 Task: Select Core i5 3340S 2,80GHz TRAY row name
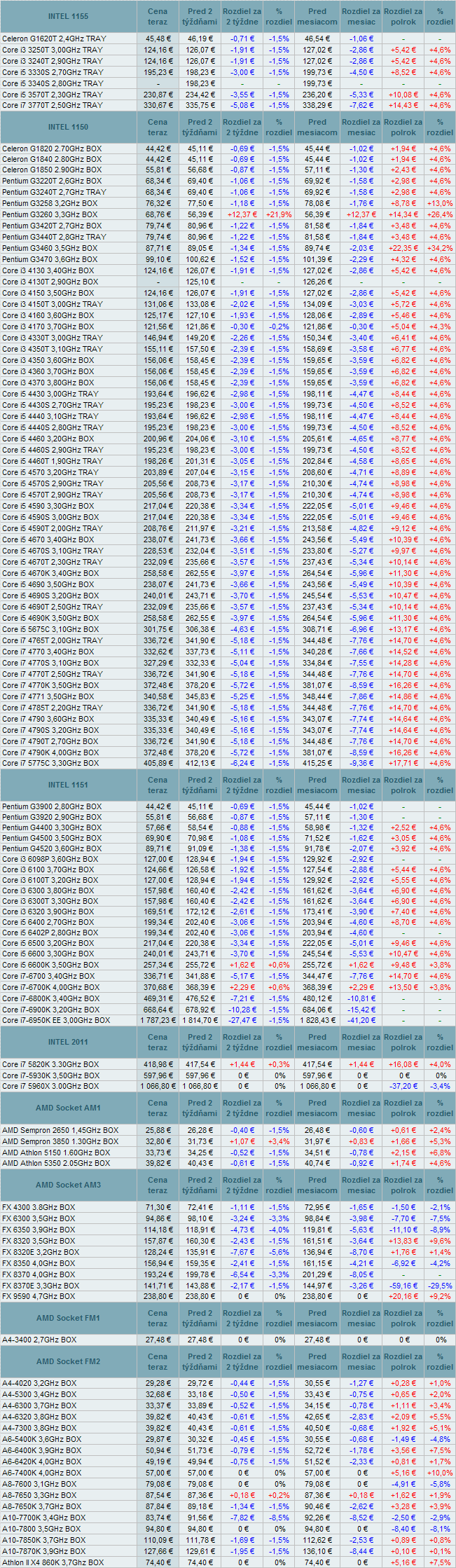52,83
